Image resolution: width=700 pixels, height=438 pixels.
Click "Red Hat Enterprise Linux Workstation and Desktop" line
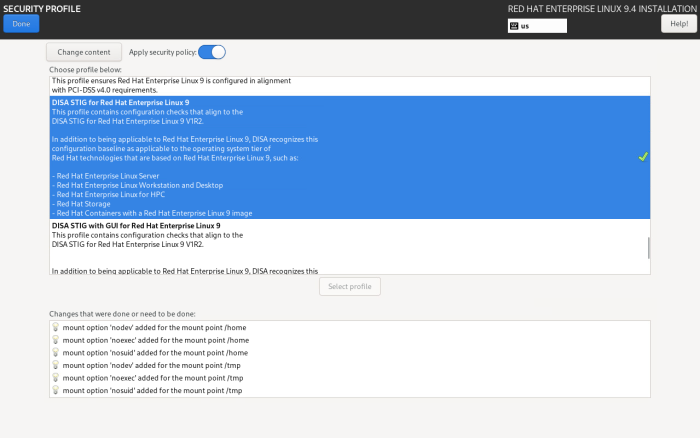pos(140,185)
